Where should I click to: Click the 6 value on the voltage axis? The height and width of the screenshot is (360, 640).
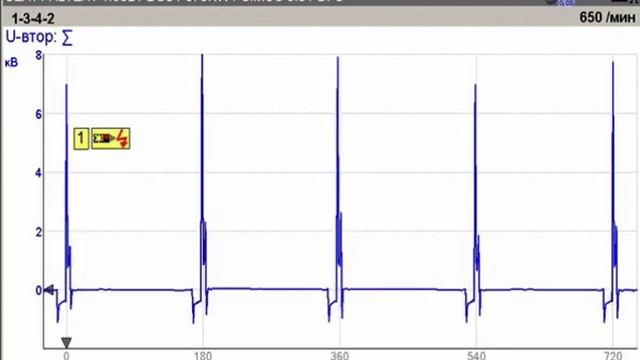[x=38, y=114]
